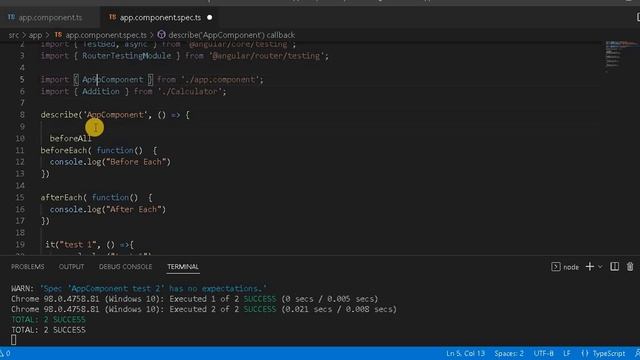Click string "Before Each" in console.log
Screen dimensions: 640x360
(x=136, y=162)
